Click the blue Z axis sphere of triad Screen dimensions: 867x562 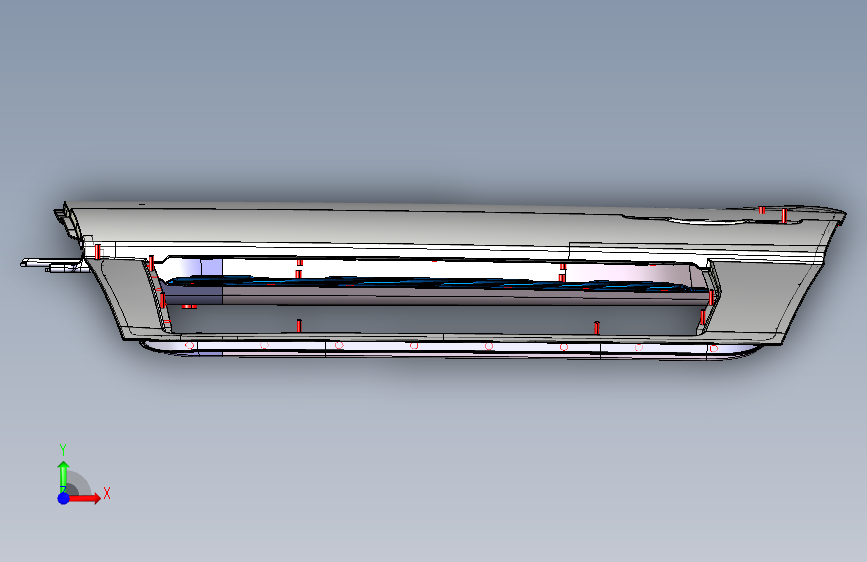coord(64,498)
